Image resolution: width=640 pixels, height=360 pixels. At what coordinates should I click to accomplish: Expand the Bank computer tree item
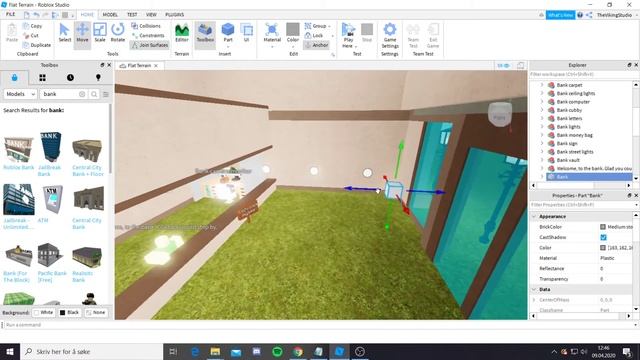(x=542, y=102)
